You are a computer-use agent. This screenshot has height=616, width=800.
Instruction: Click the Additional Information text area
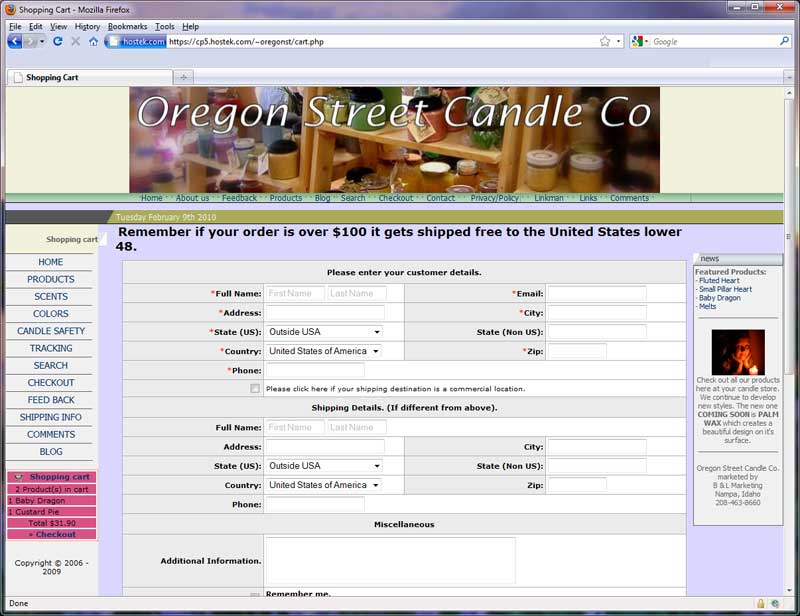390,560
